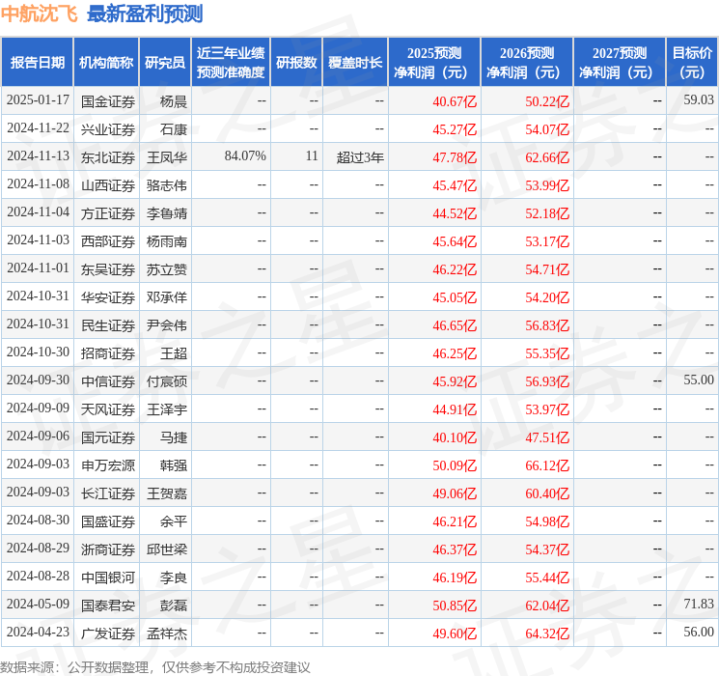Click the 长江证券 institution cell

108,493
